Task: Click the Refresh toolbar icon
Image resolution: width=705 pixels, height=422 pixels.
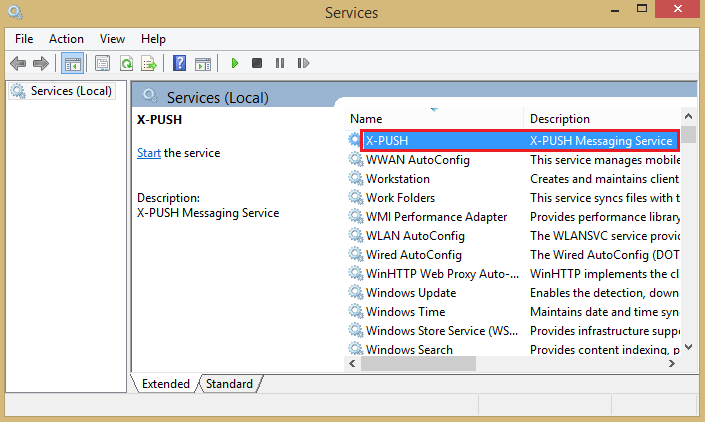Action: click(126, 63)
